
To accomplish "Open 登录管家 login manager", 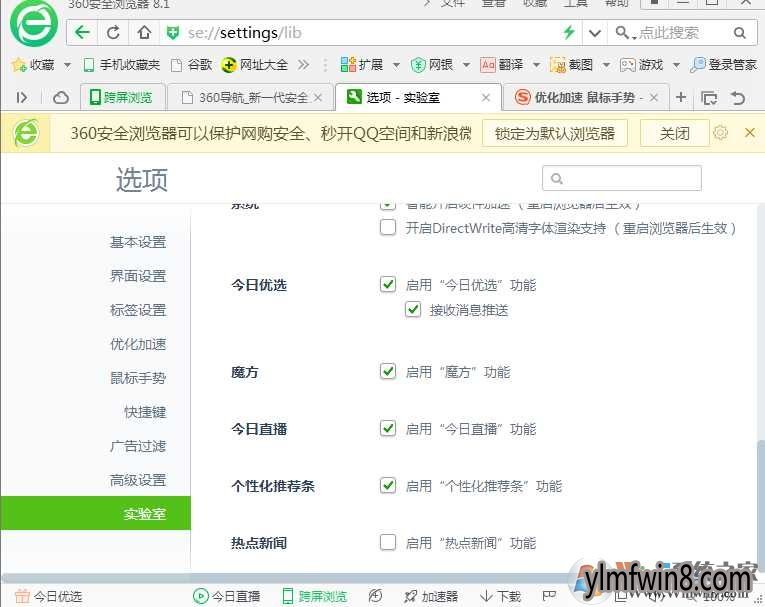I will click(x=723, y=64).
